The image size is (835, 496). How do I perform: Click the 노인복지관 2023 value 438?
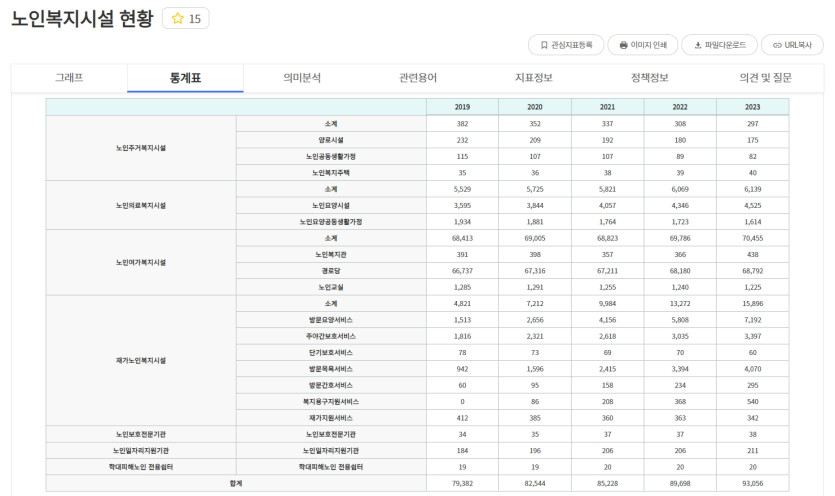(752, 255)
